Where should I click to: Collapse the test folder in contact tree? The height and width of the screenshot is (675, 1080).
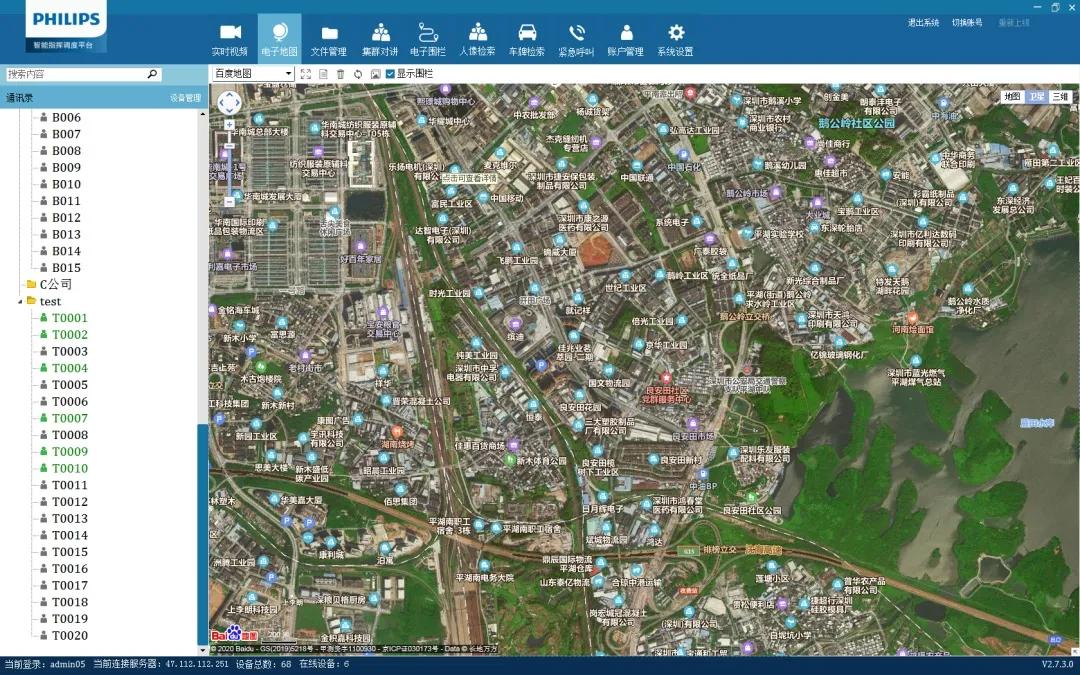(20, 301)
